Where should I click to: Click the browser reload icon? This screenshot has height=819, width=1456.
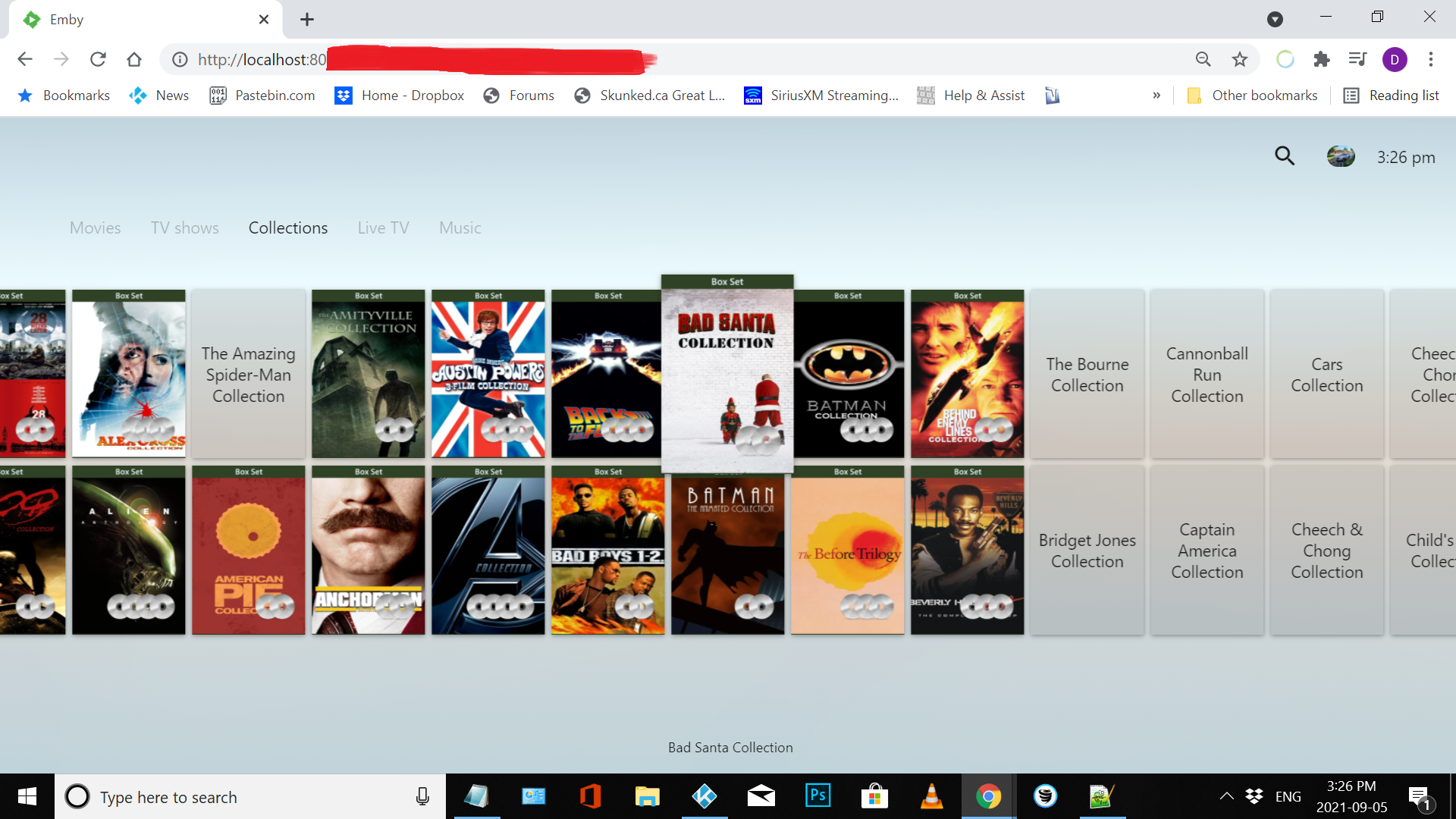98,59
